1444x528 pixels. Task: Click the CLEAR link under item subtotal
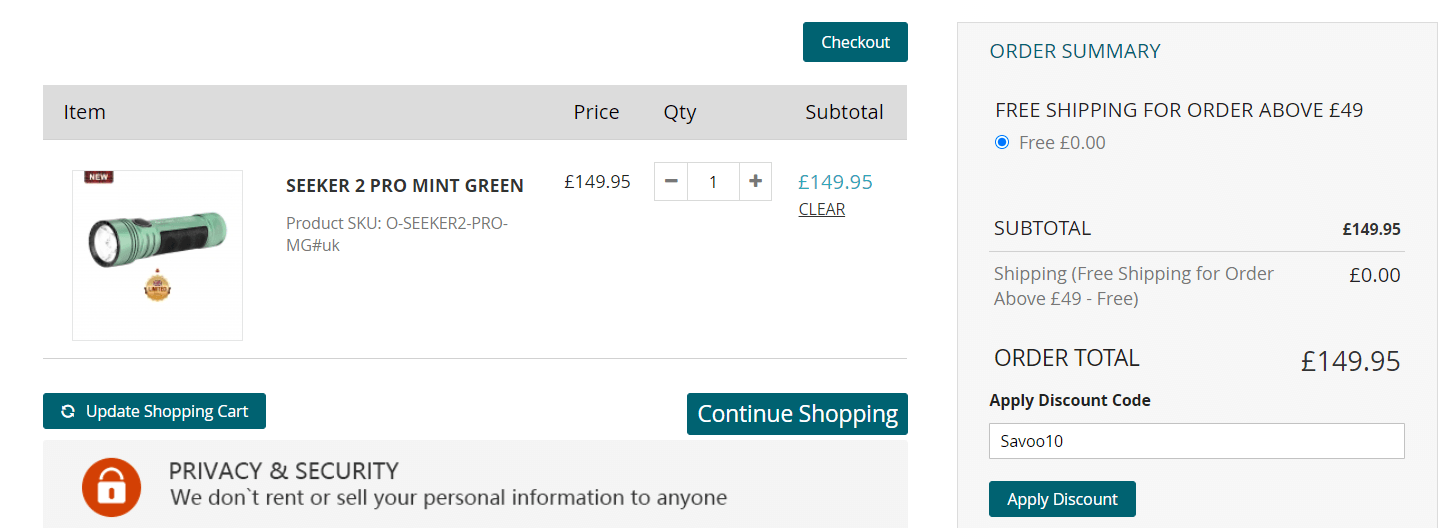click(x=822, y=209)
